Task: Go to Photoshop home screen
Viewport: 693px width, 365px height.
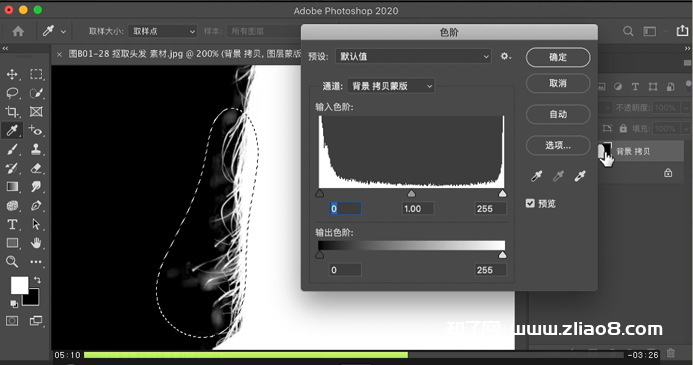Action: 18,31
